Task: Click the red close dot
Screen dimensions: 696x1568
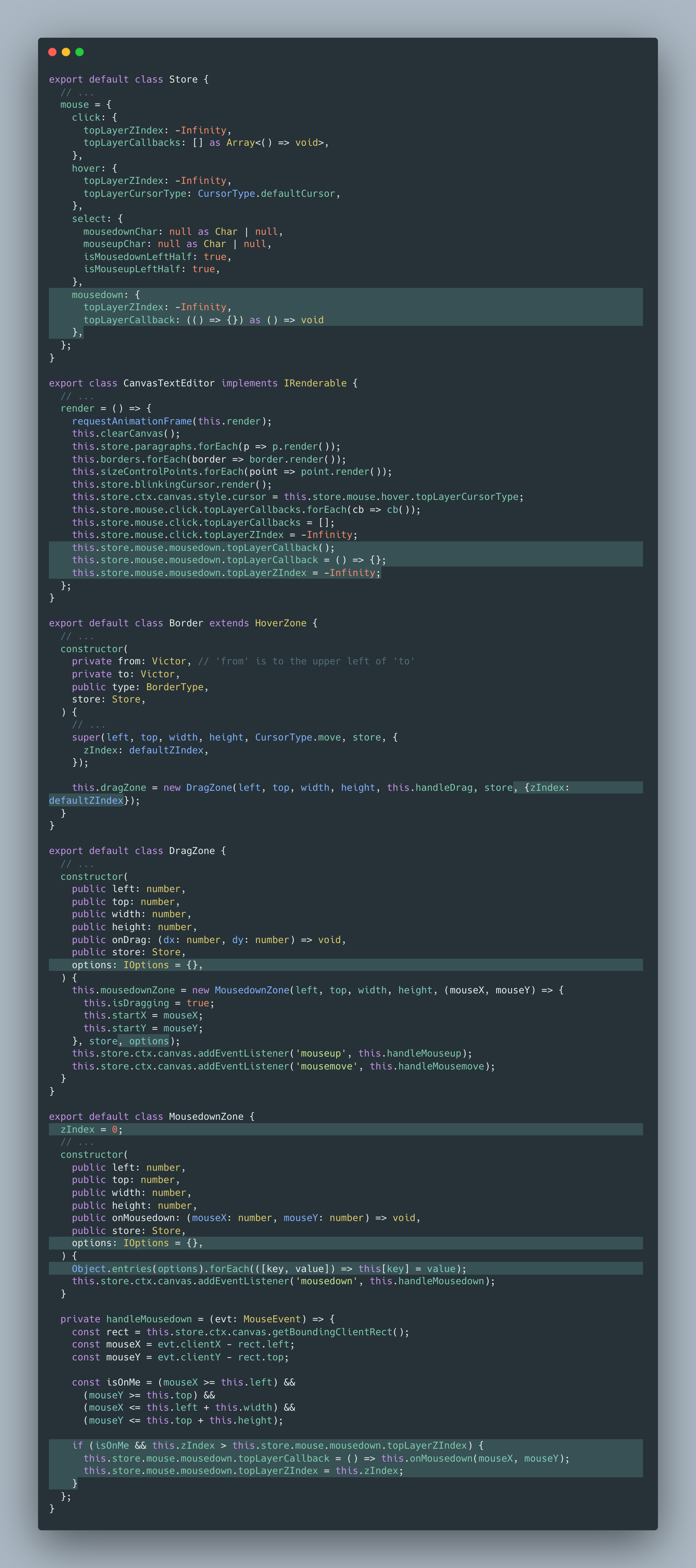Action: [52, 52]
